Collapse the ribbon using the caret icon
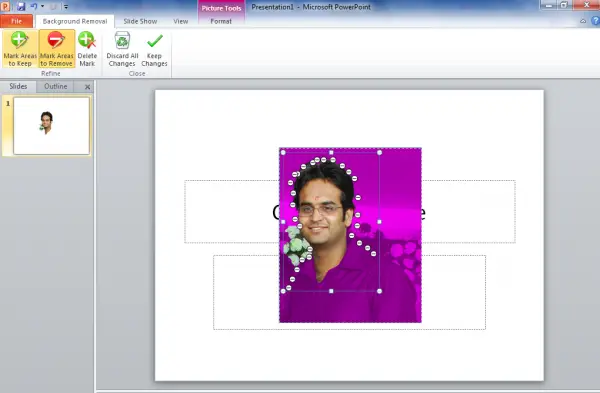600x393 pixels. coord(583,21)
